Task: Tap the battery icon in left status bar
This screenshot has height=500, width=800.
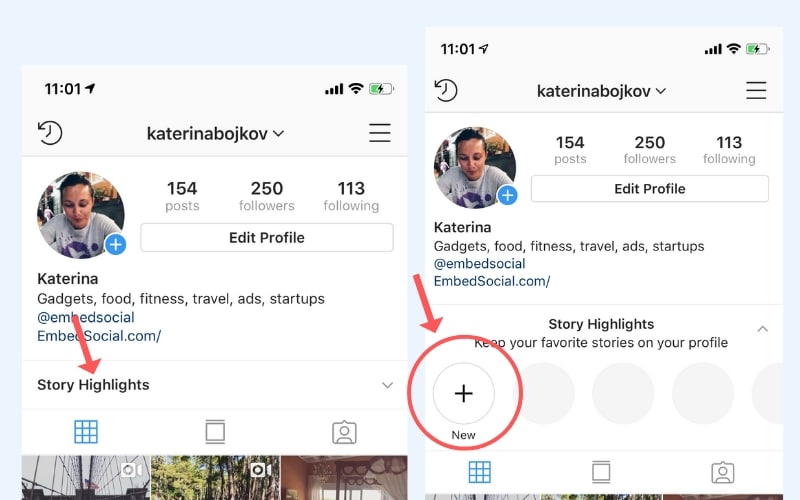Action: (382, 89)
